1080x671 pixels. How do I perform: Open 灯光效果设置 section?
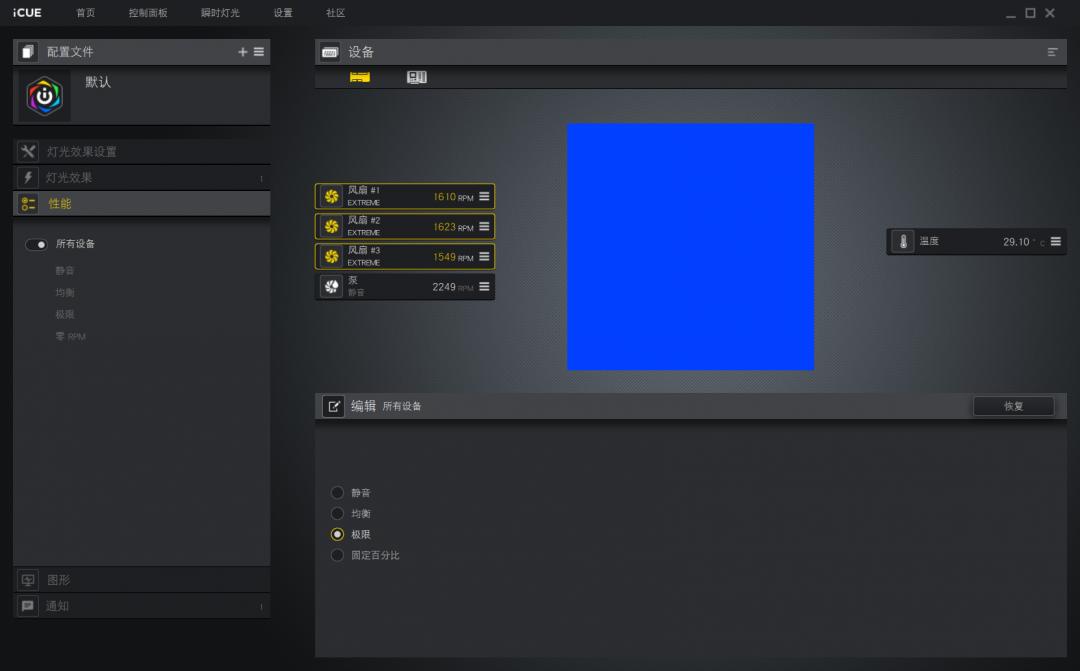coord(141,152)
